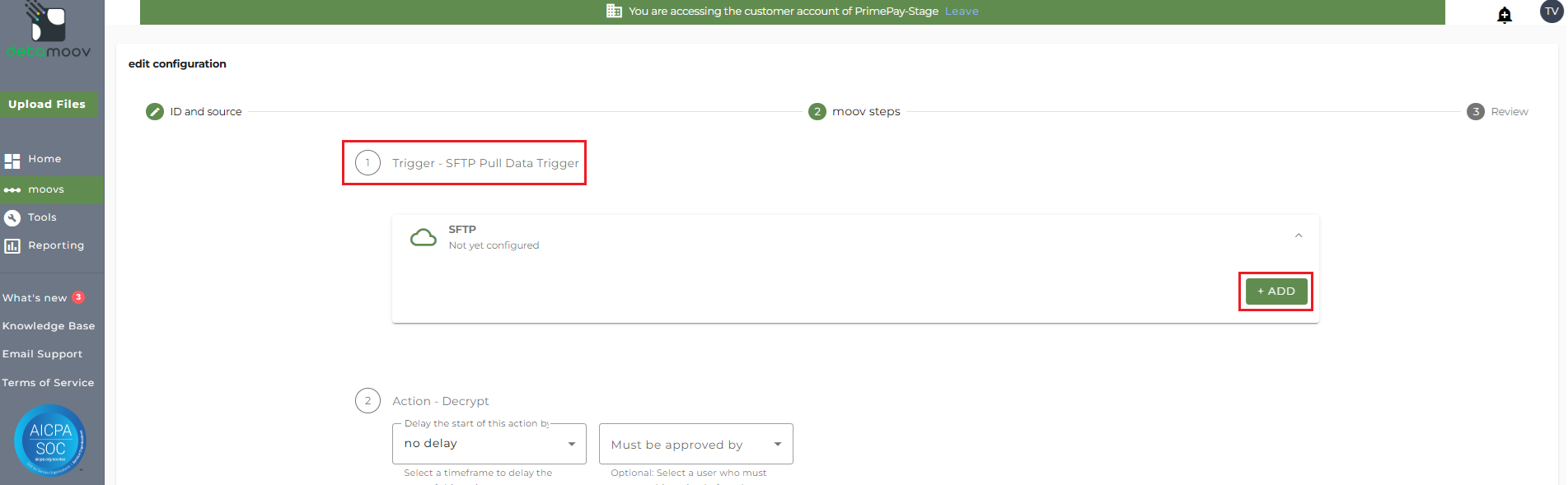
Task: Open the Knowledge Base link
Action: (x=49, y=326)
